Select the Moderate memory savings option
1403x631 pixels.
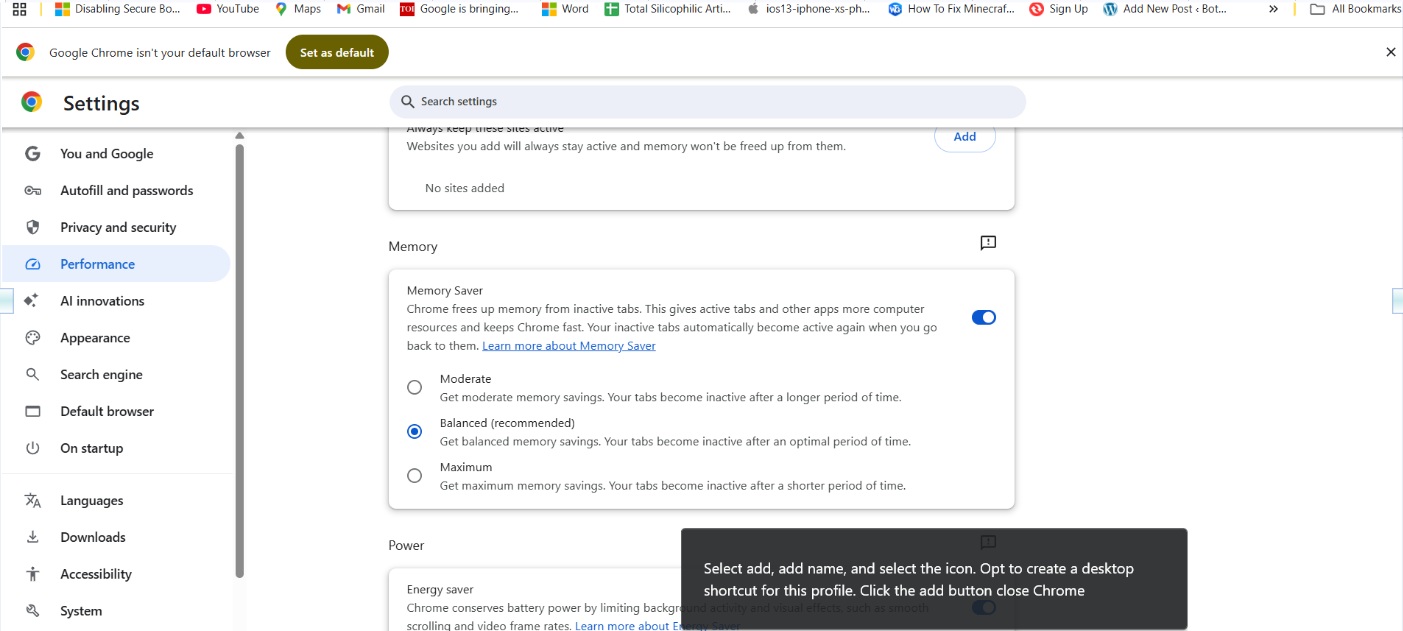[x=414, y=387]
